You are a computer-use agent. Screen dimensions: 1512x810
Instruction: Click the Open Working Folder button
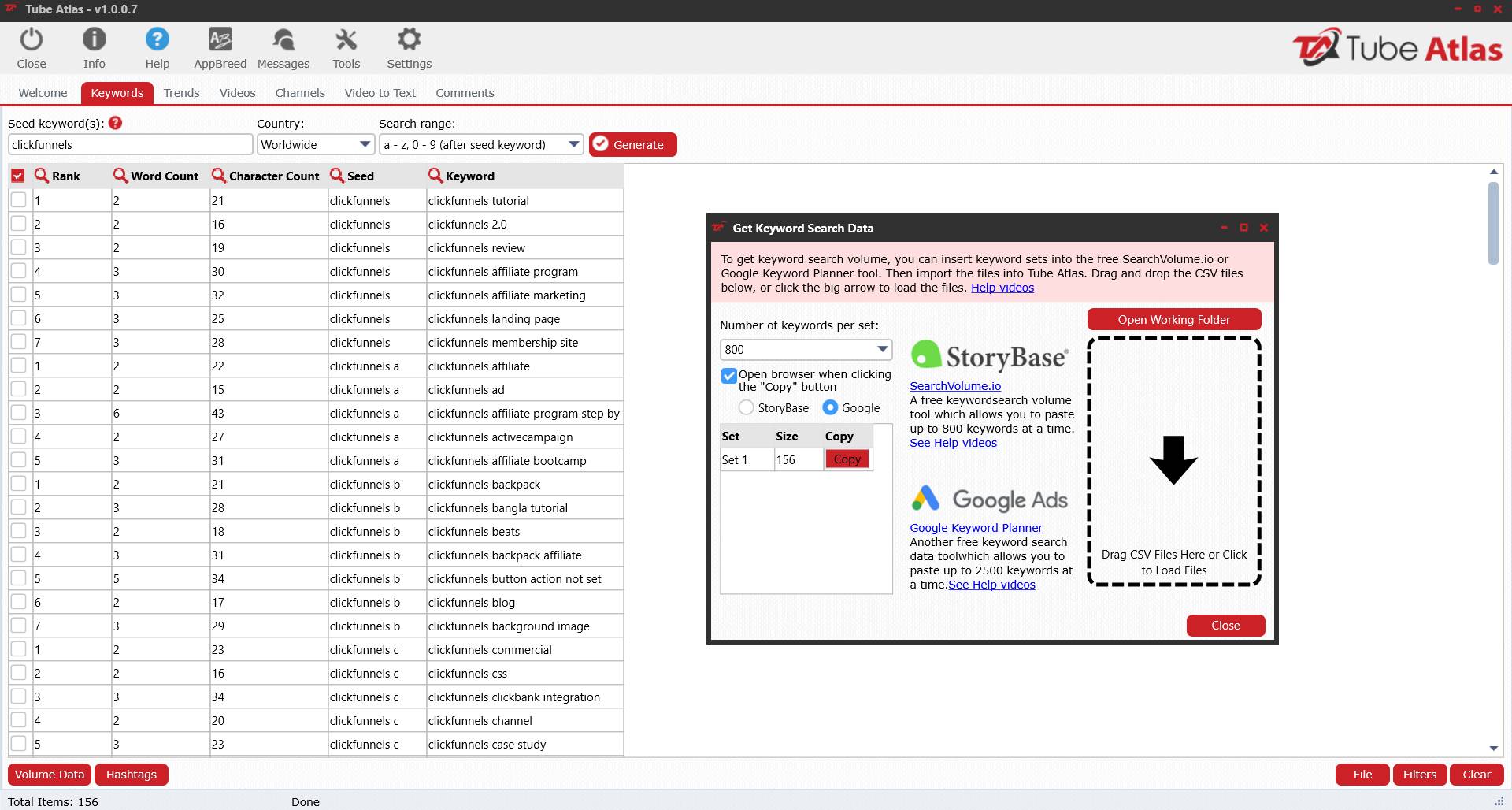click(x=1173, y=319)
